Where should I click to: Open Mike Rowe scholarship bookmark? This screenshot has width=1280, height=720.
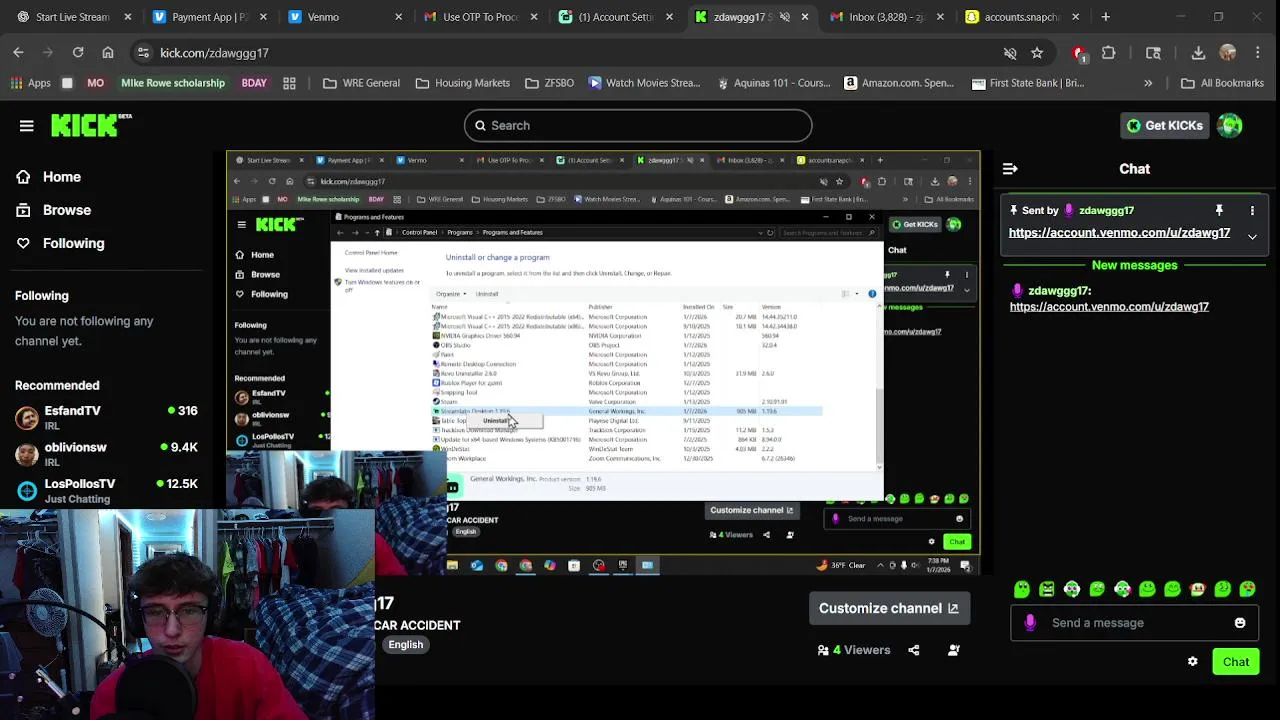tap(172, 83)
